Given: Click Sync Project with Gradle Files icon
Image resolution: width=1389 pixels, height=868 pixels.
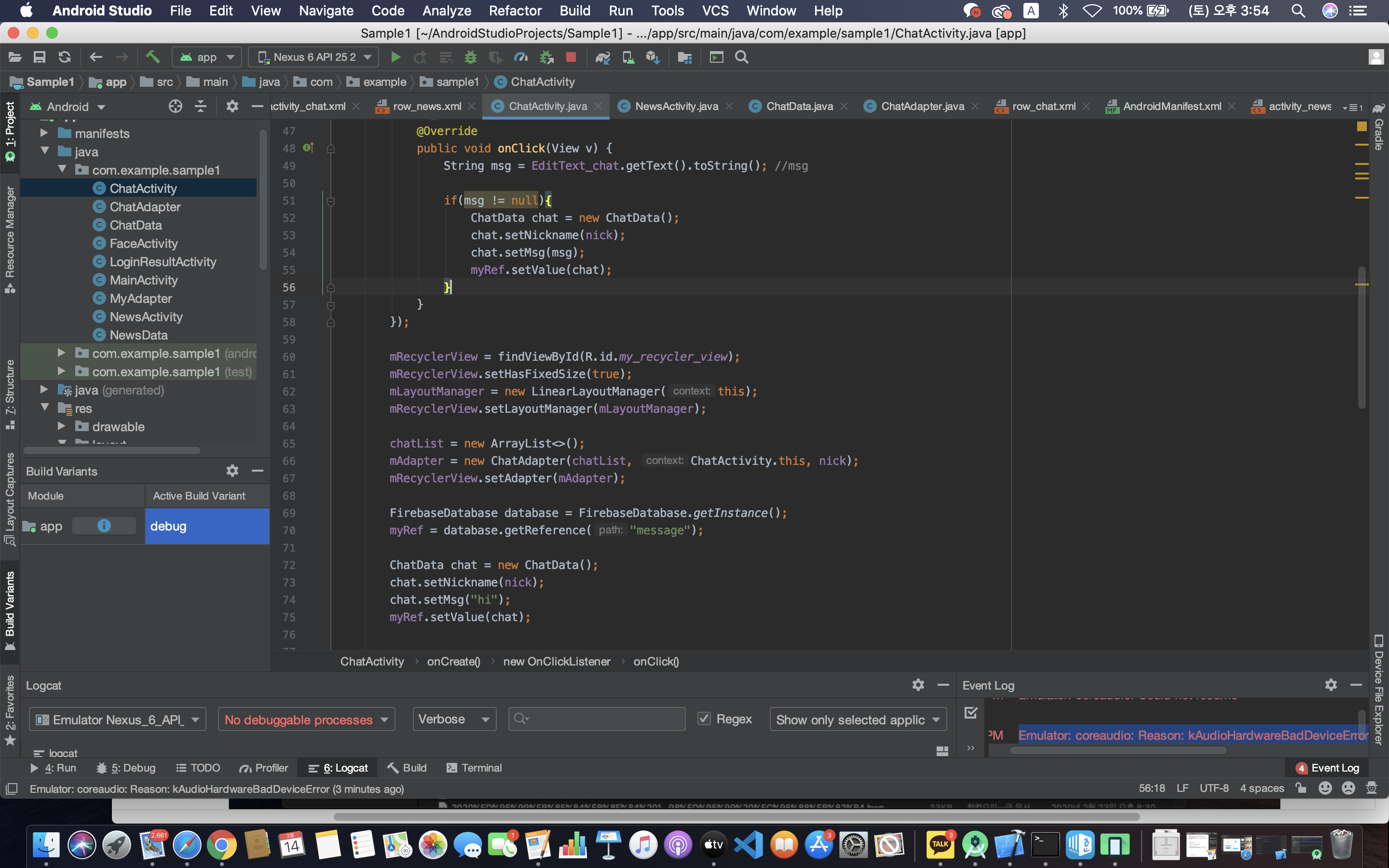Looking at the screenshot, I should click(603, 57).
